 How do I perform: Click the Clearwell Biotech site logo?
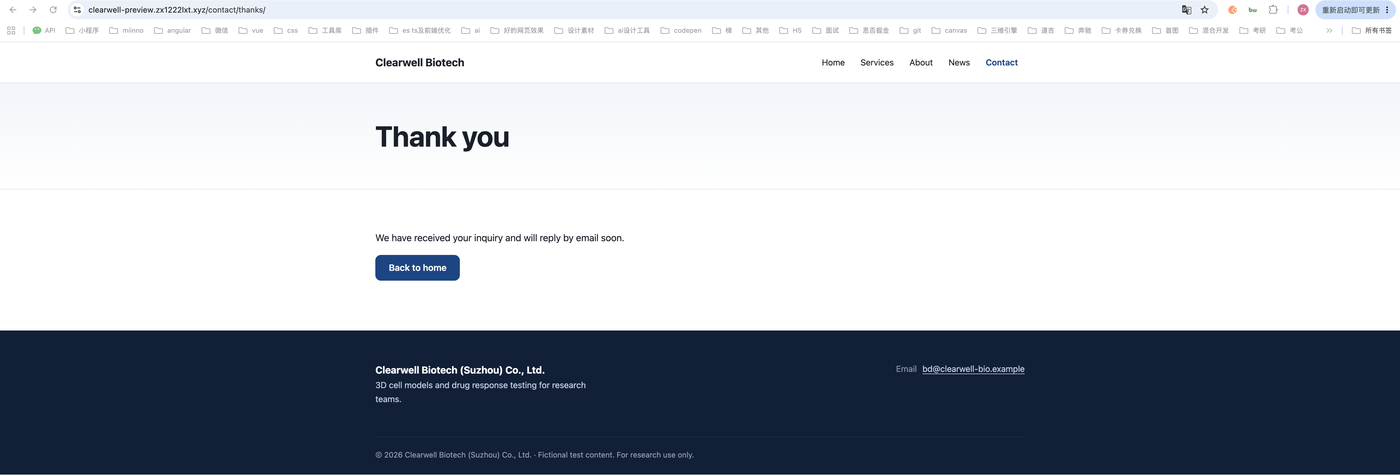click(420, 62)
